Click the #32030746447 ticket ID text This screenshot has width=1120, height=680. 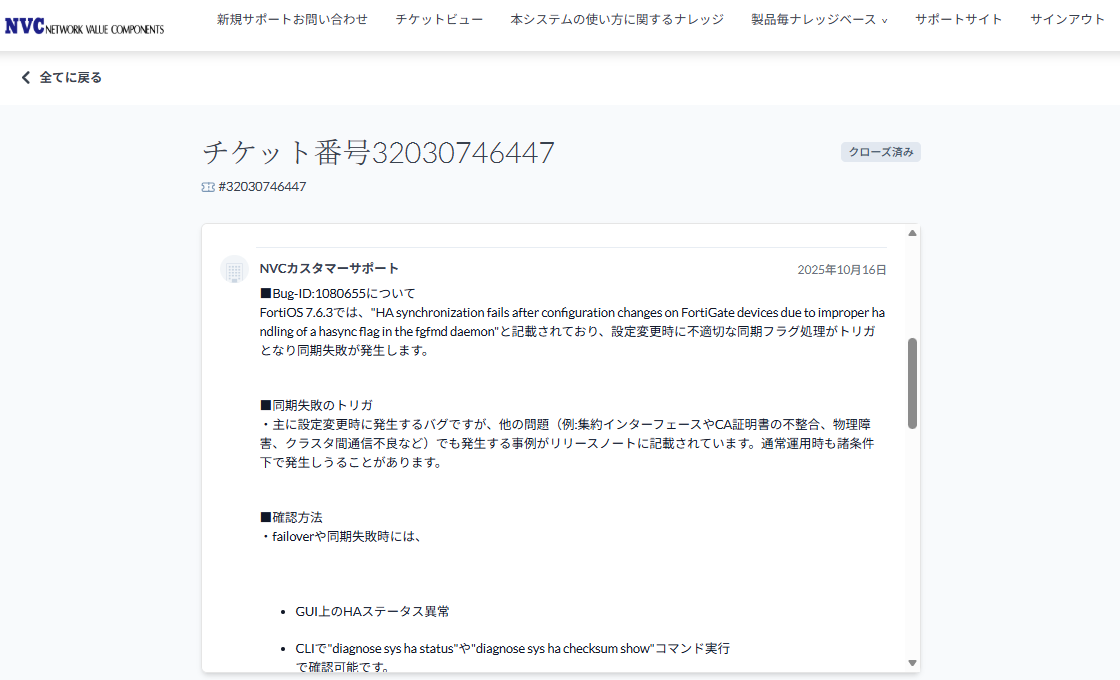click(262, 187)
